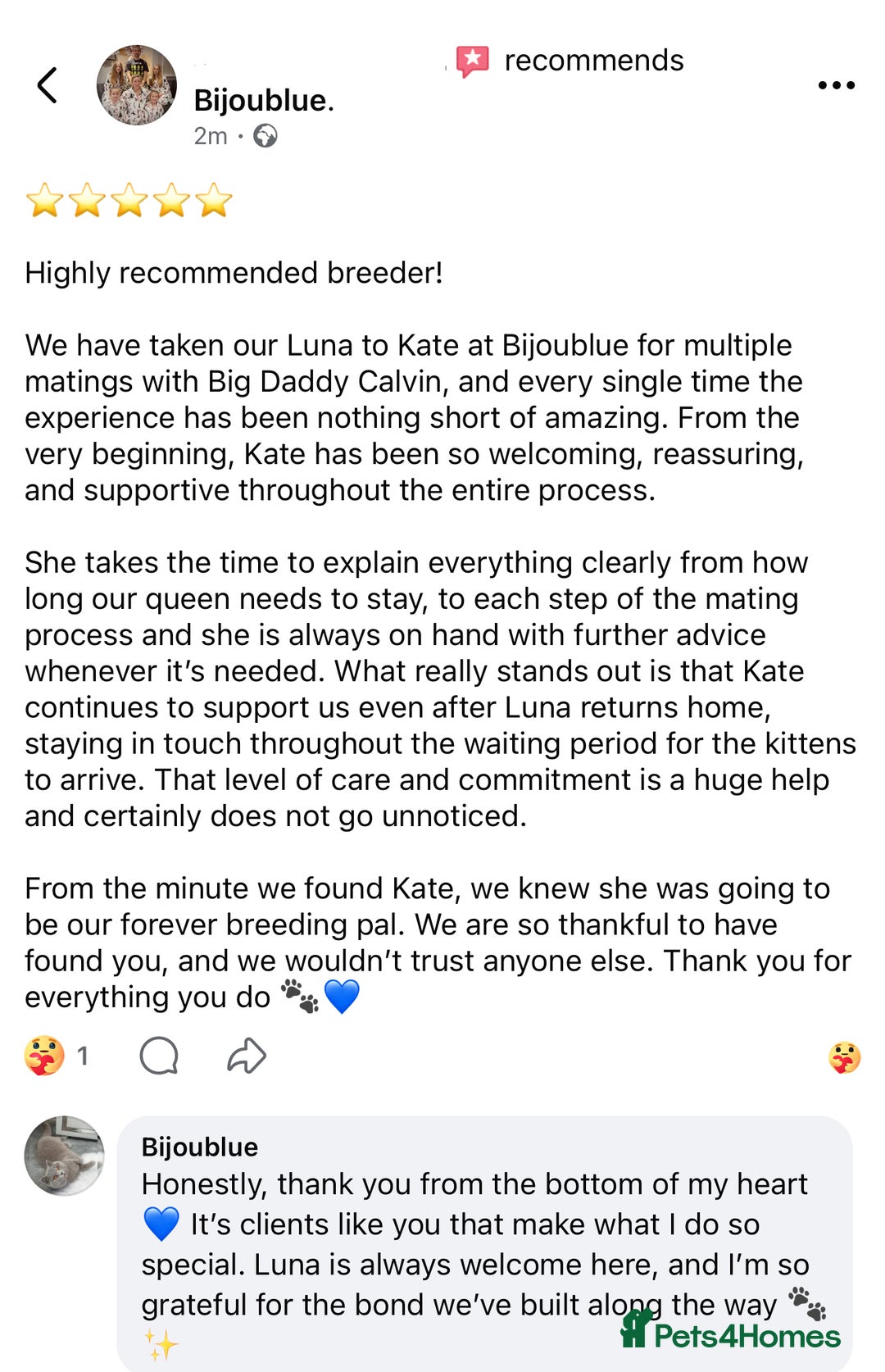Open comments with the speech bubble icon
Viewport: 885px width, 1372px height.
click(159, 1056)
